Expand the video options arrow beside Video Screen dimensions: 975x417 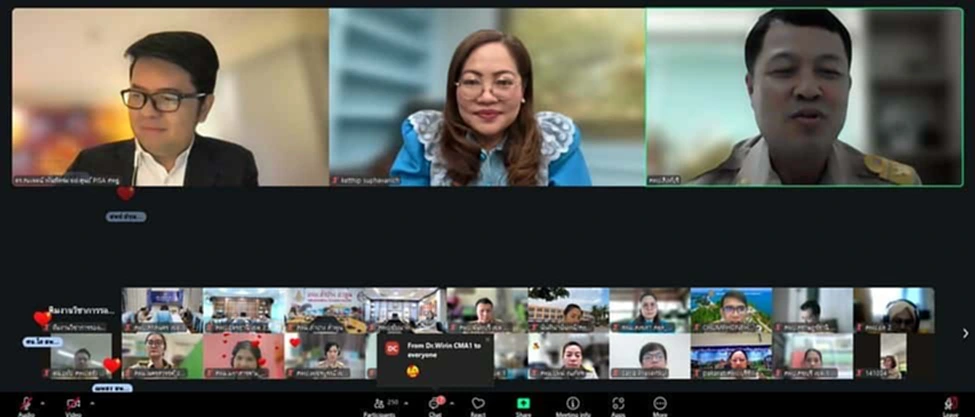(x=92, y=402)
